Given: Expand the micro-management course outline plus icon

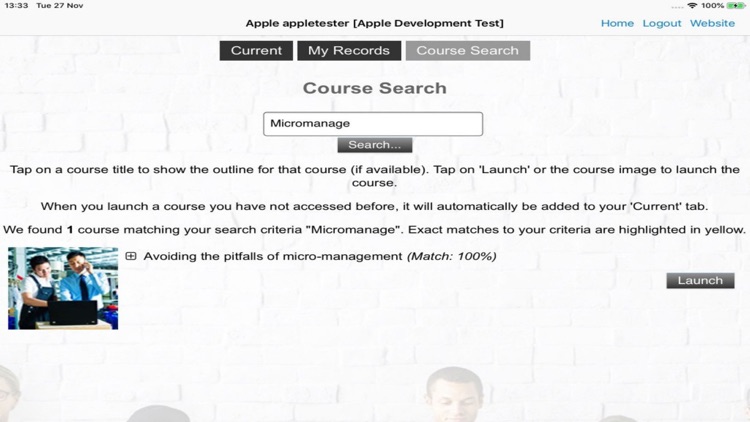Looking at the screenshot, I should coord(131,256).
